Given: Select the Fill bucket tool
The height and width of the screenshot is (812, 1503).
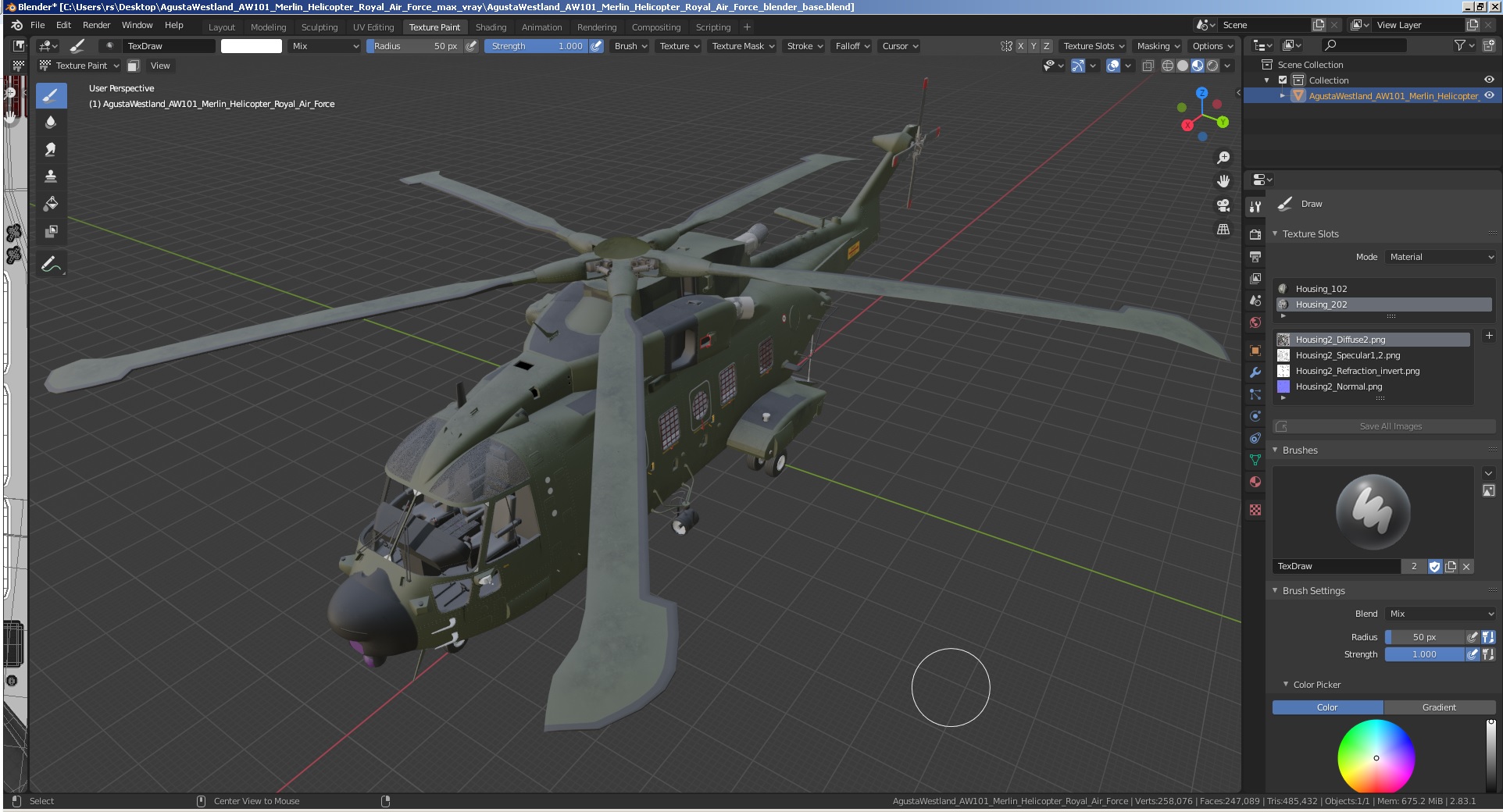Looking at the screenshot, I should pyautogui.click(x=51, y=204).
